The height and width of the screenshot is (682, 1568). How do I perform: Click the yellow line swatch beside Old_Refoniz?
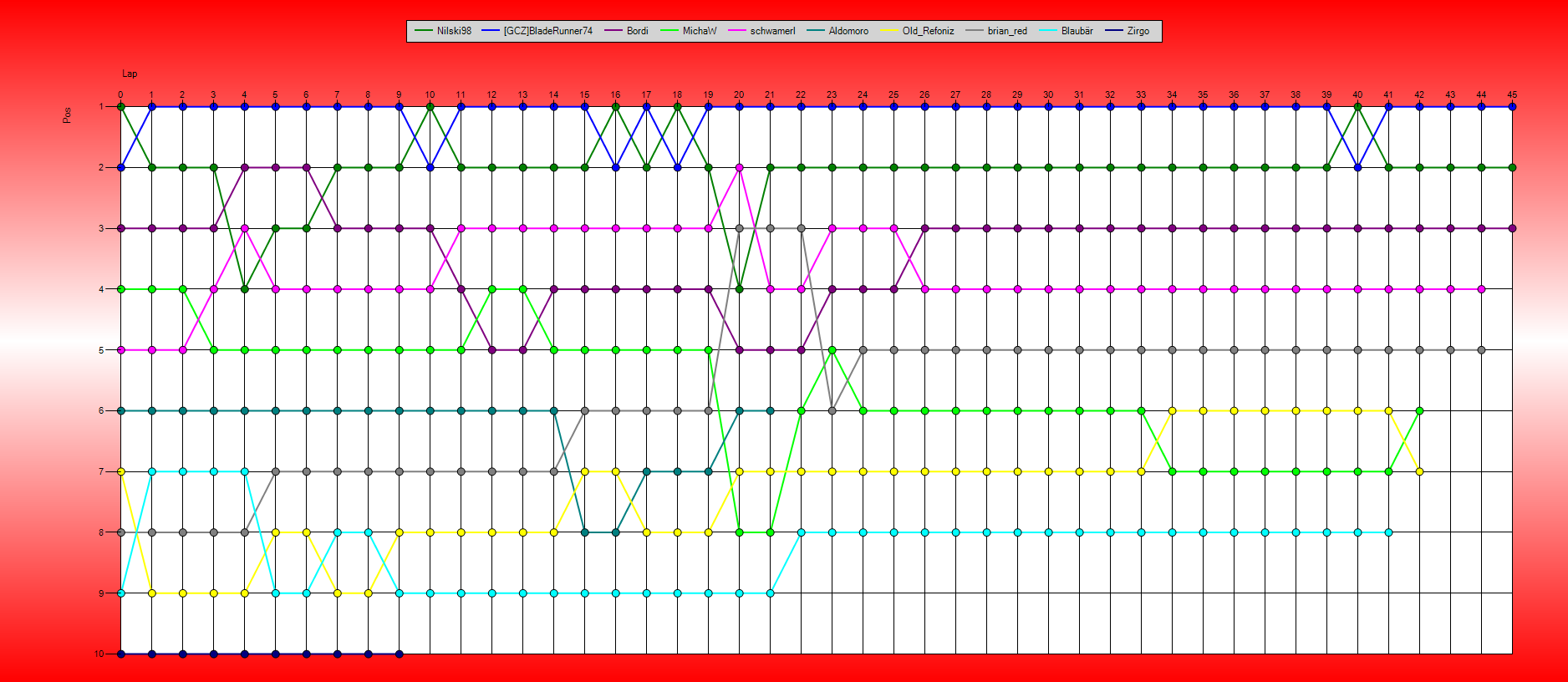(889, 31)
